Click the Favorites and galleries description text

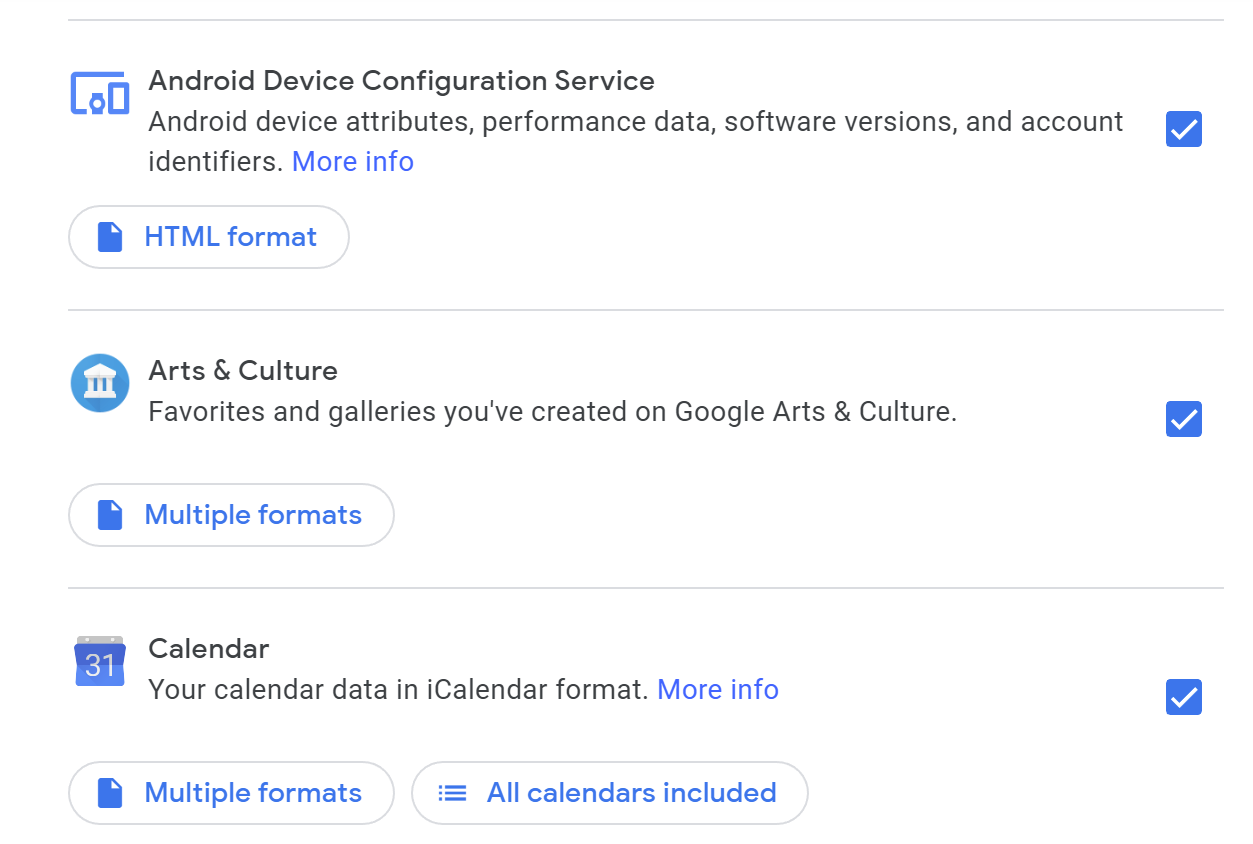552,412
